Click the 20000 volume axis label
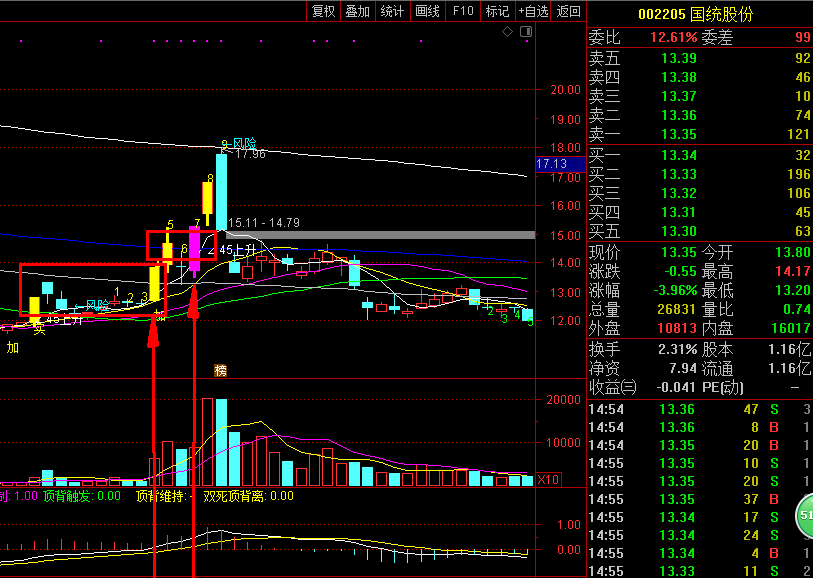Image resolution: width=813 pixels, height=578 pixels. point(564,400)
